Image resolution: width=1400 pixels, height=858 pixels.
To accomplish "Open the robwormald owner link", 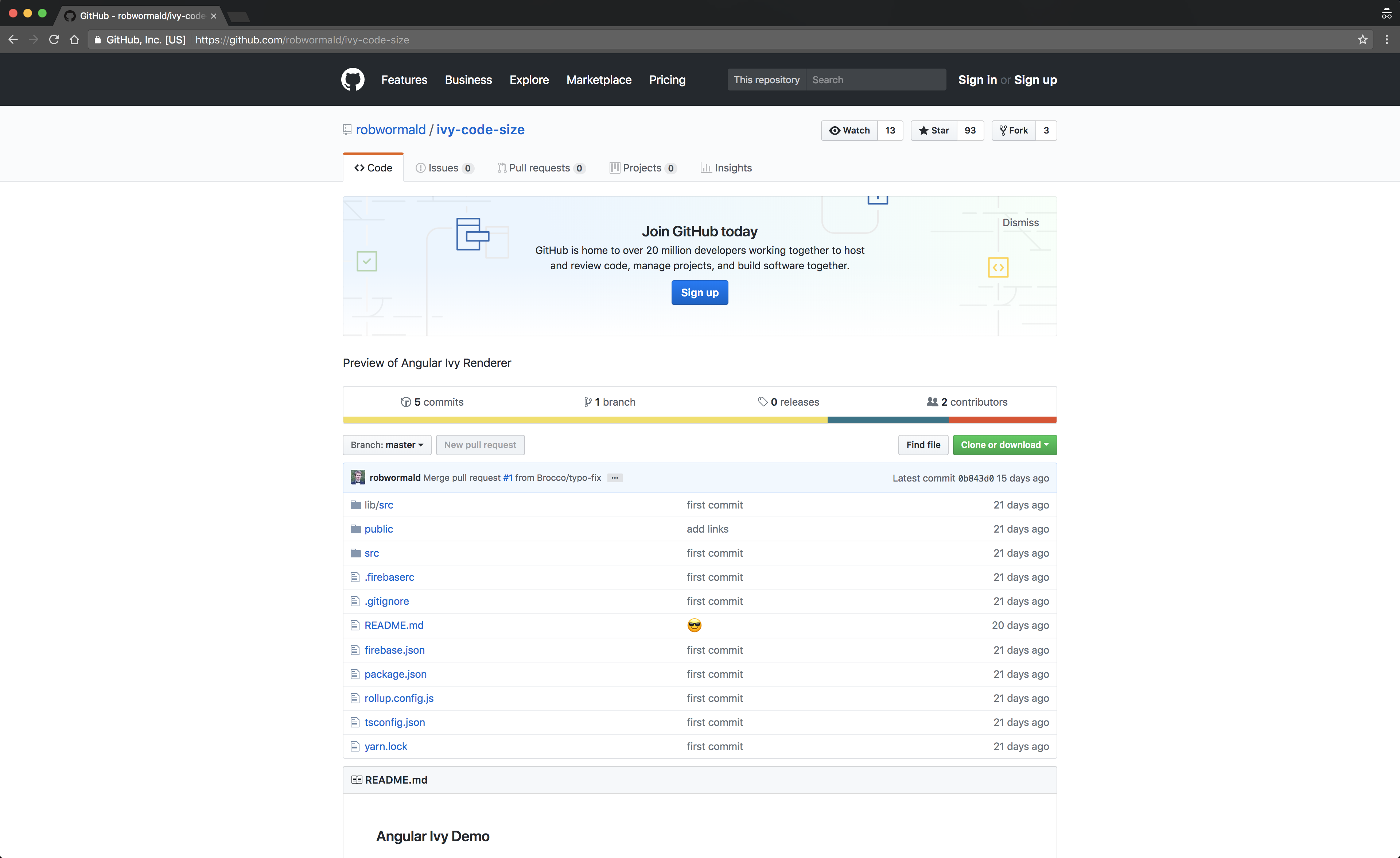I will click(x=391, y=130).
